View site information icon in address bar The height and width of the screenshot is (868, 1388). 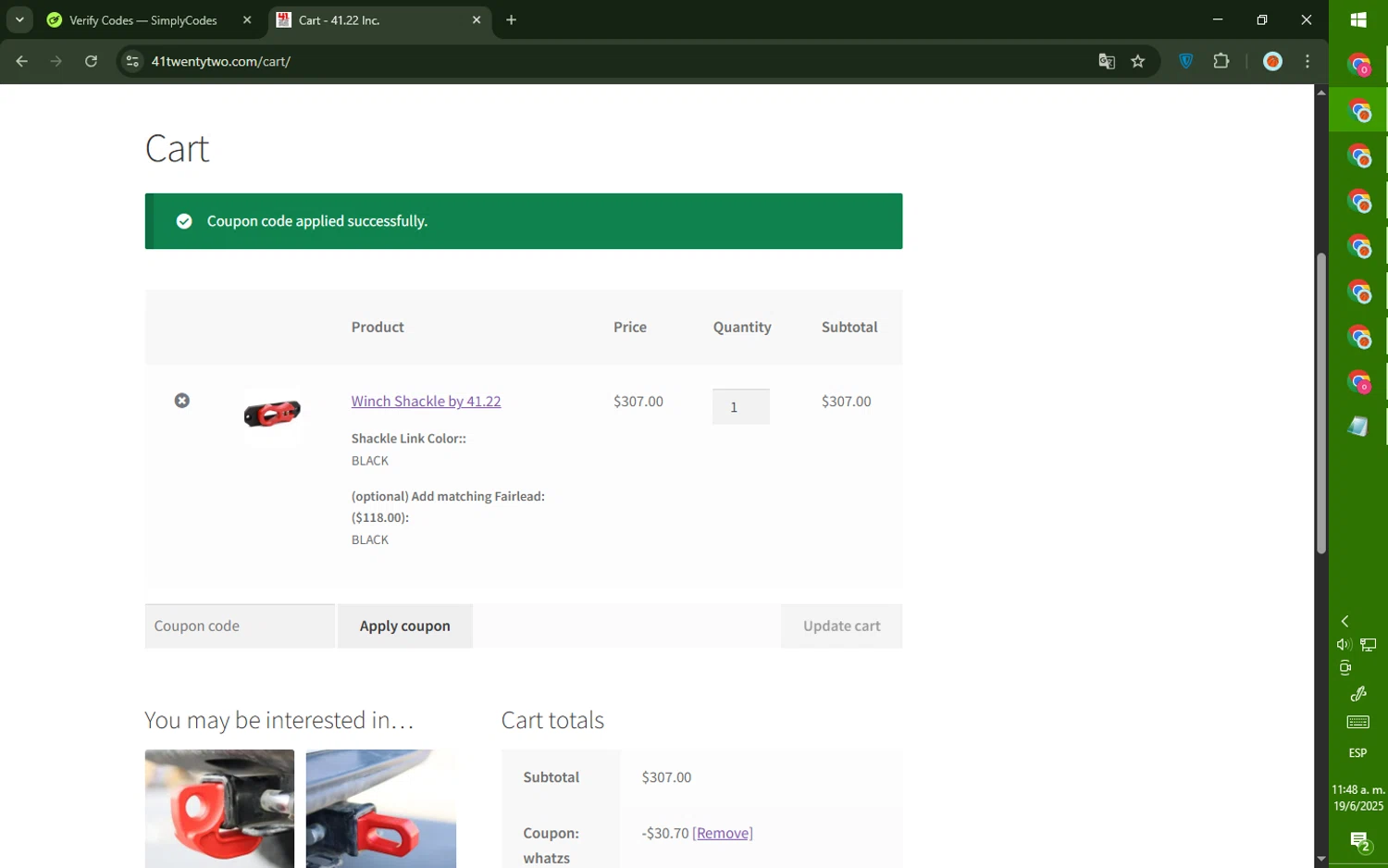point(132,62)
